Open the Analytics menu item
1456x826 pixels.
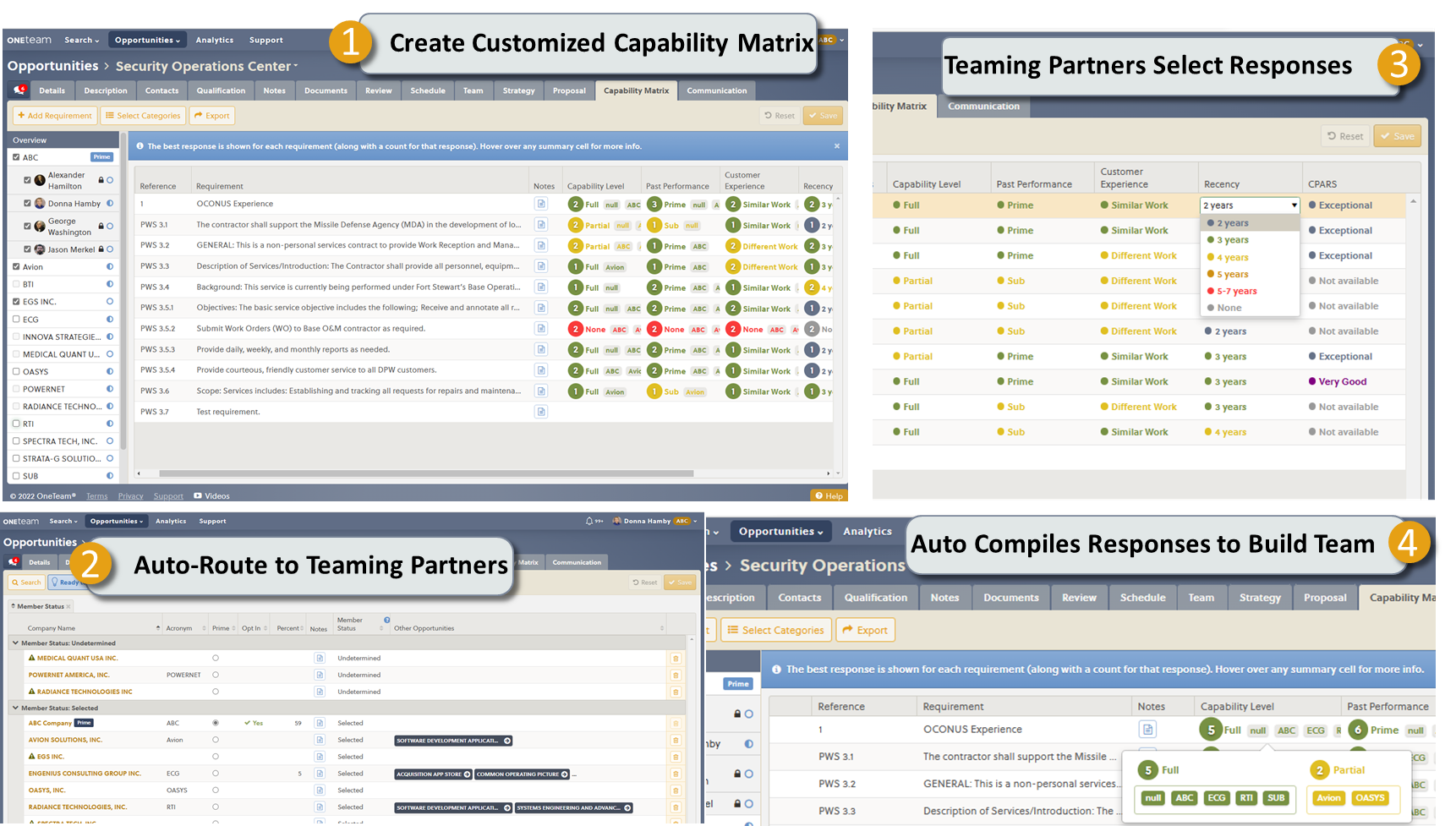[x=214, y=40]
